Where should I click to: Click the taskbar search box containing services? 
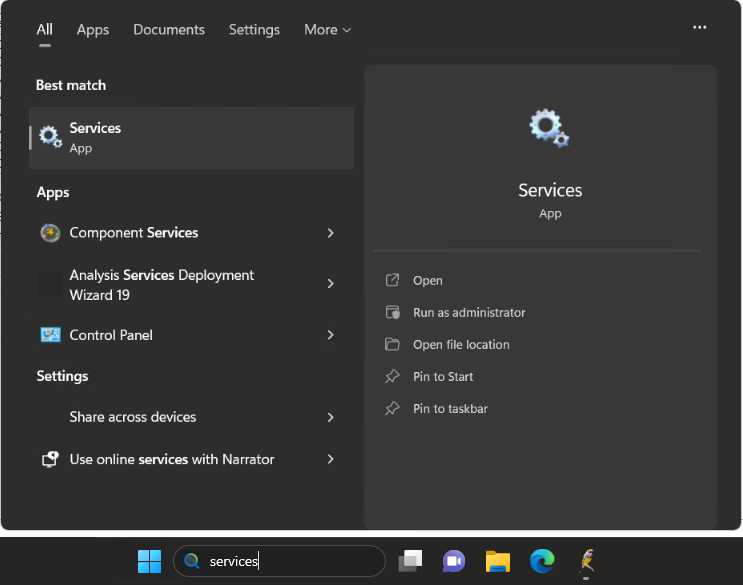point(280,561)
